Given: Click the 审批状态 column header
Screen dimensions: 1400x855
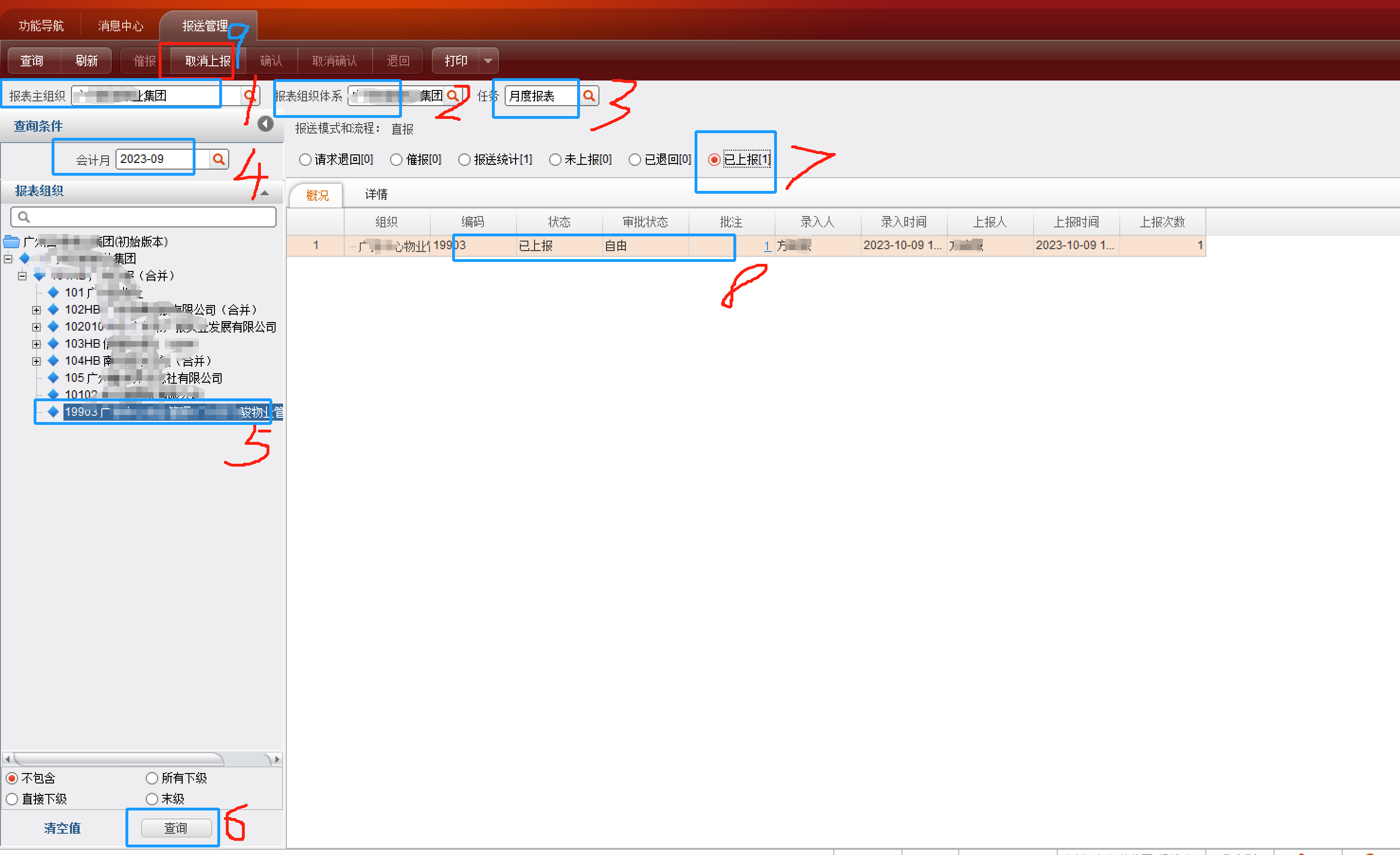Looking at the screenshot, I should coord(645,222).
